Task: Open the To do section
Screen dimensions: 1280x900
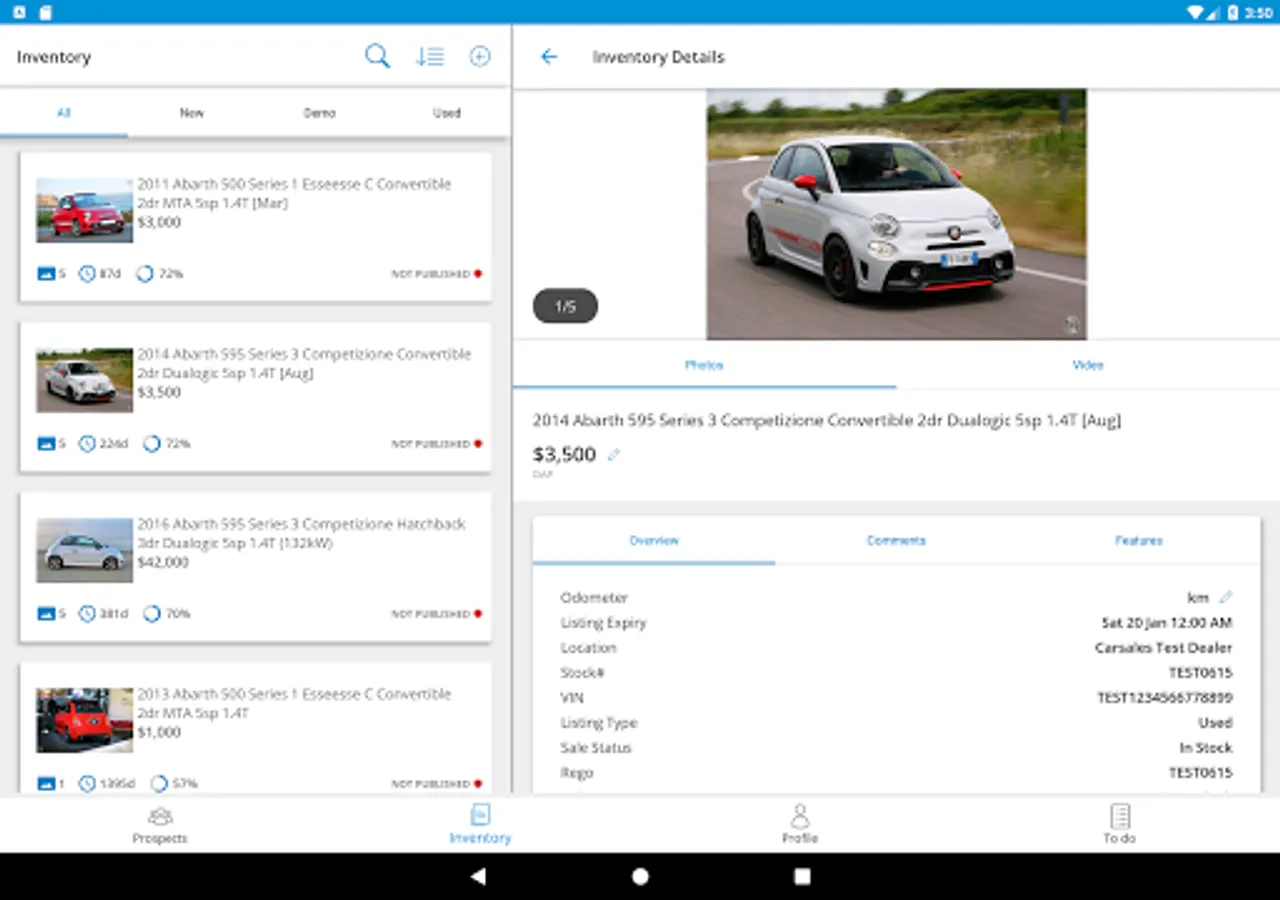Action: tap(1120, 825)
